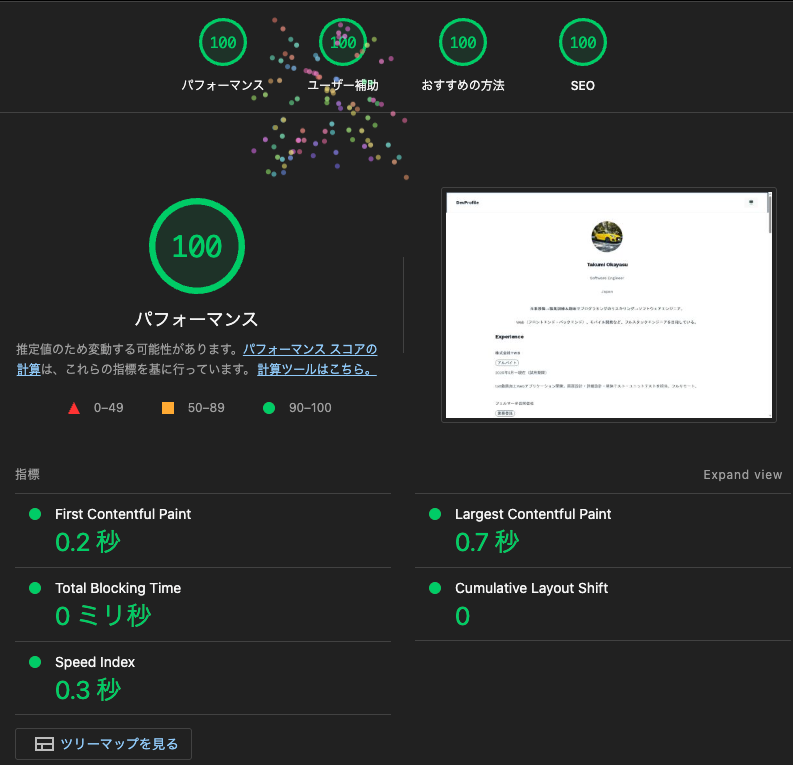Open the パフォーマンス スコアの計算 link
Viewport: 793px width, 765px height.
tap(310, 351)
